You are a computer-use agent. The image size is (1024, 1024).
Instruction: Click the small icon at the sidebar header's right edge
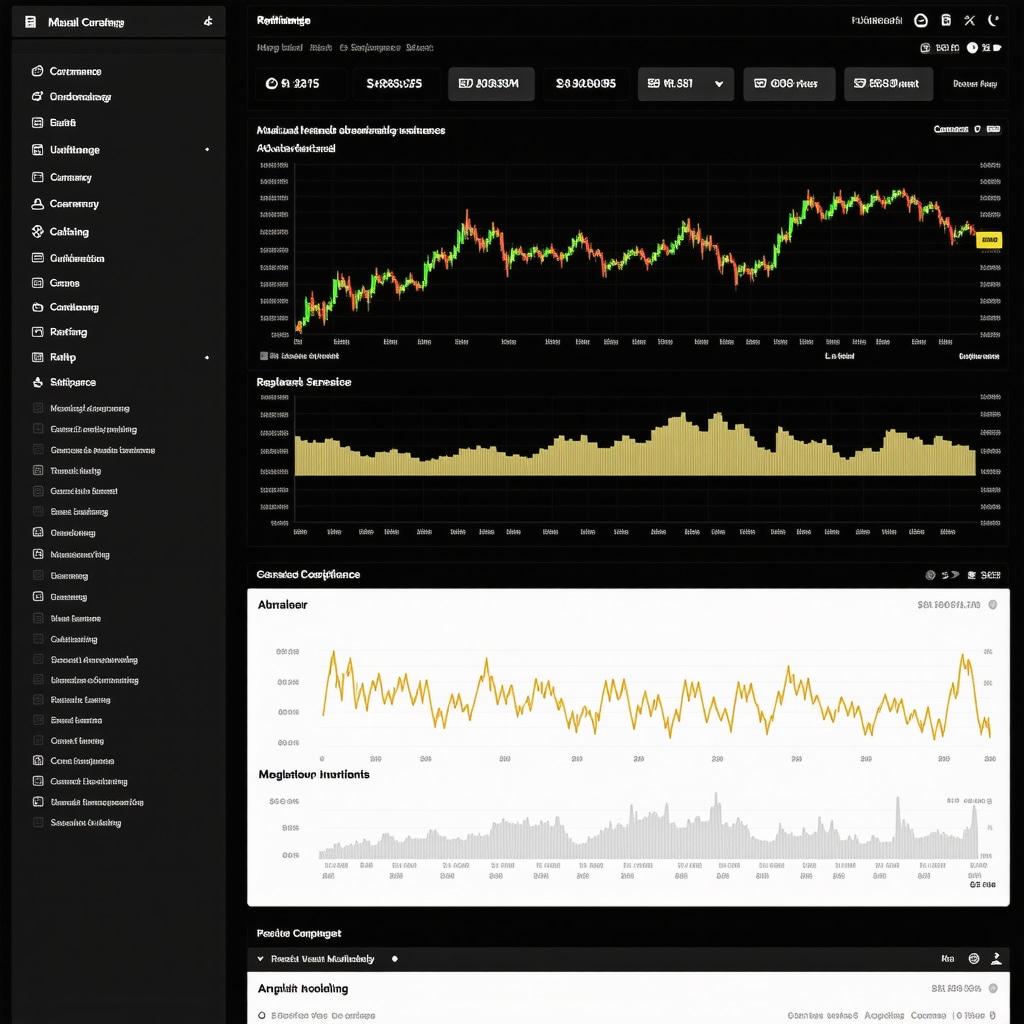point(208,22)
